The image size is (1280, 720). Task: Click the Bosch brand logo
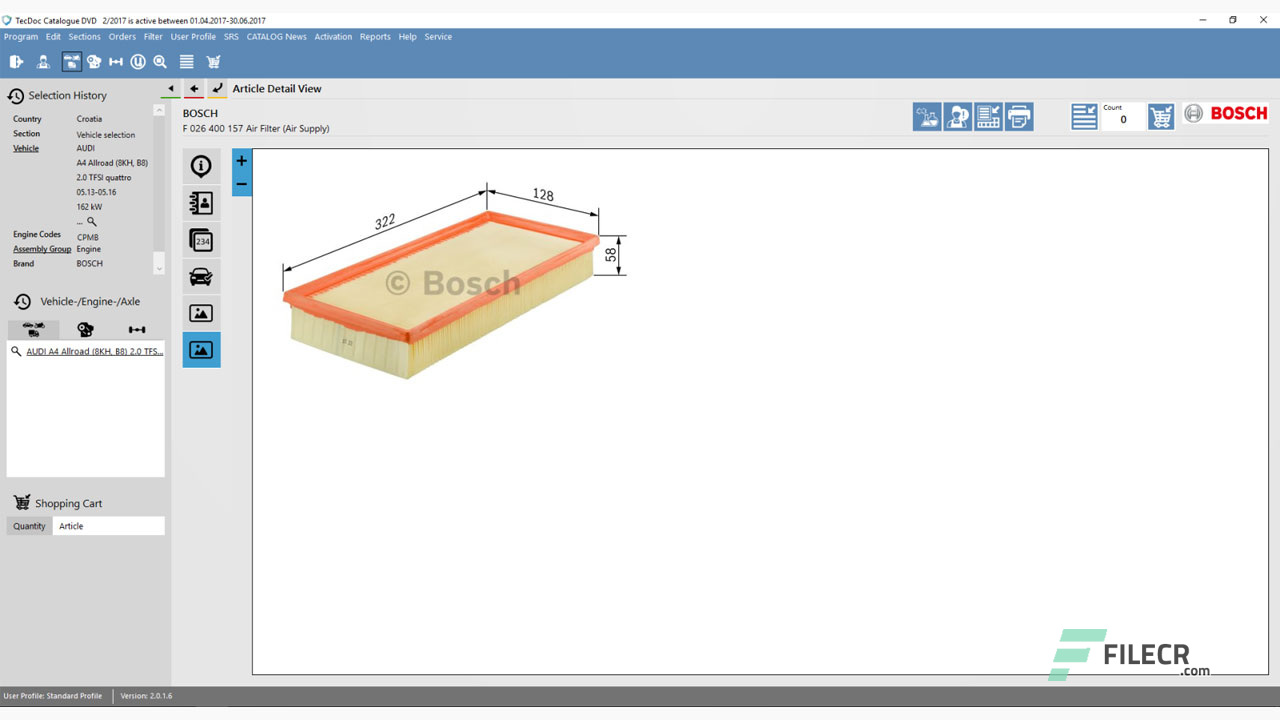1225,114
